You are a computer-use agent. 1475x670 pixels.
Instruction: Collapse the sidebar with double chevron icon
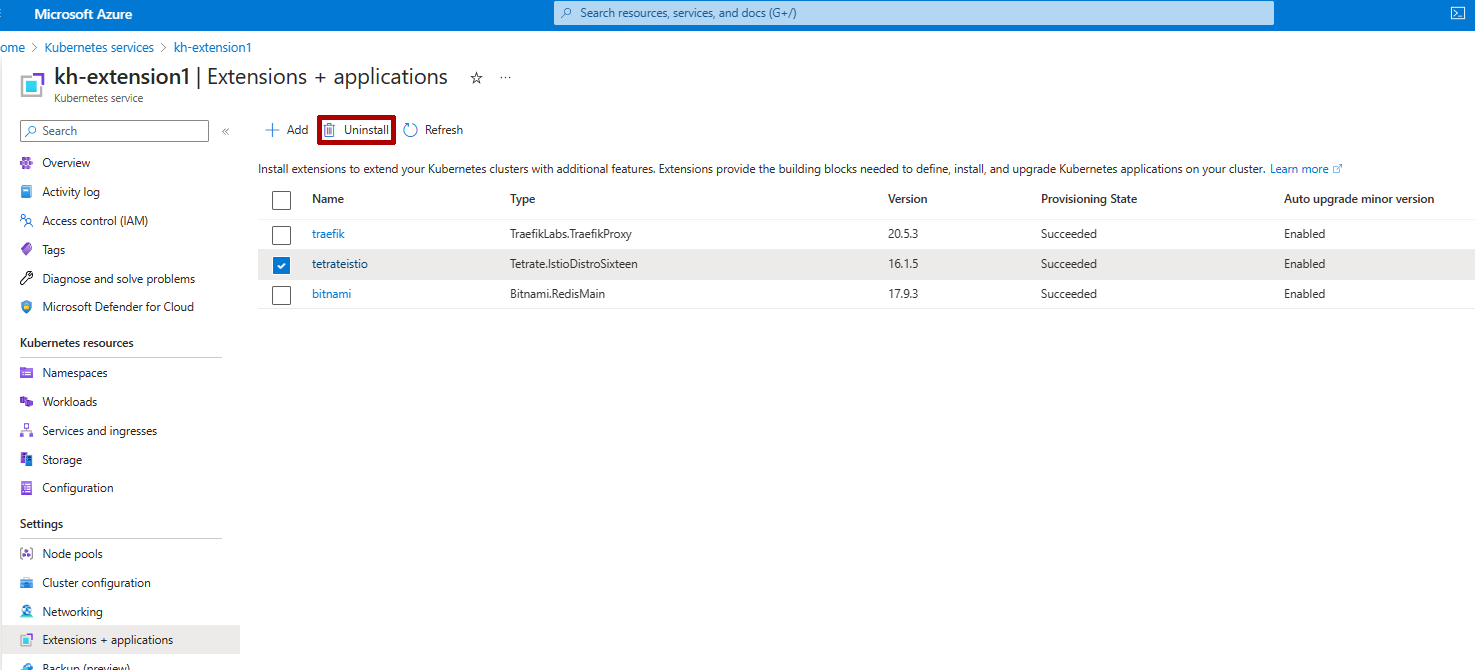pyautogui.click(x=225, y=131)
